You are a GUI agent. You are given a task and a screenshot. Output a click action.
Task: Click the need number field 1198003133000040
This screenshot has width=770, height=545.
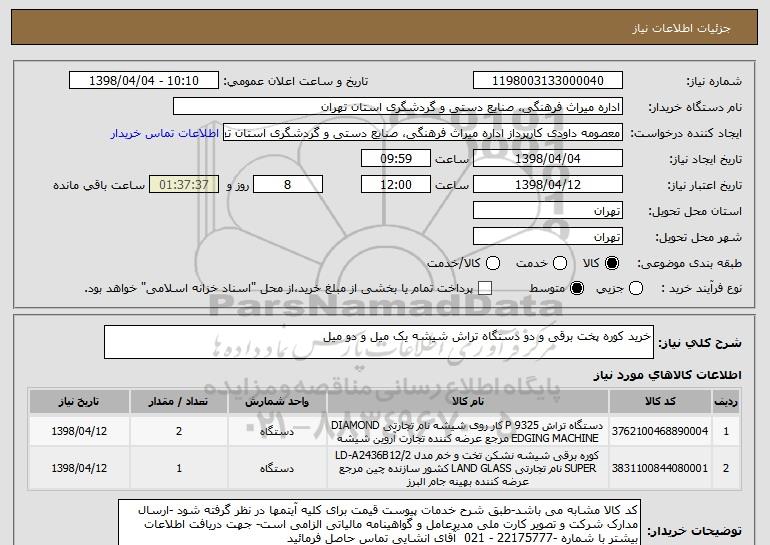pos(548,81)
